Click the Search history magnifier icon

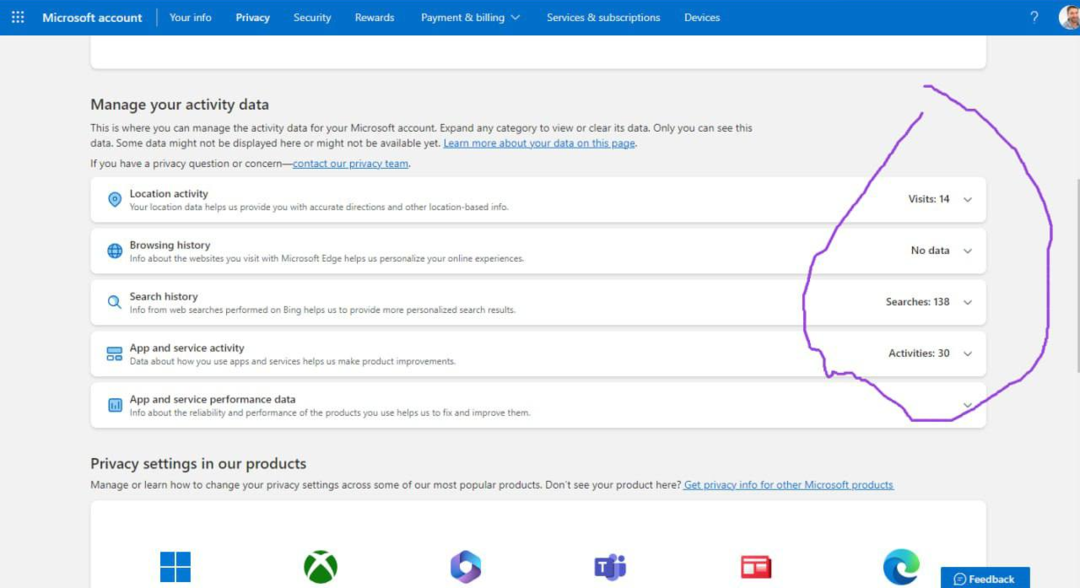(113, 302)
